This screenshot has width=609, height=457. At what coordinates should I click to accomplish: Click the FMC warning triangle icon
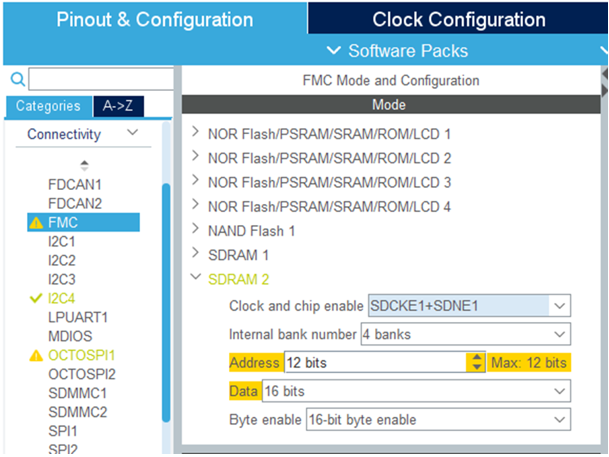[36, 223]
